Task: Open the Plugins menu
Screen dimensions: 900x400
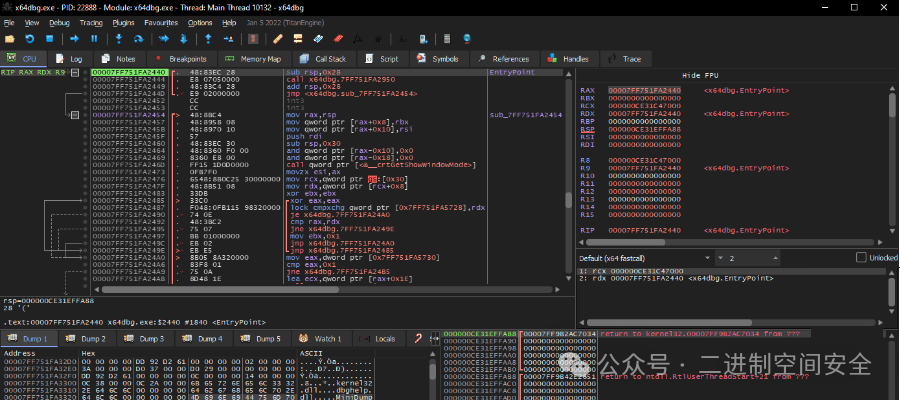Action: pyautogui.click(x=123, y=21)
